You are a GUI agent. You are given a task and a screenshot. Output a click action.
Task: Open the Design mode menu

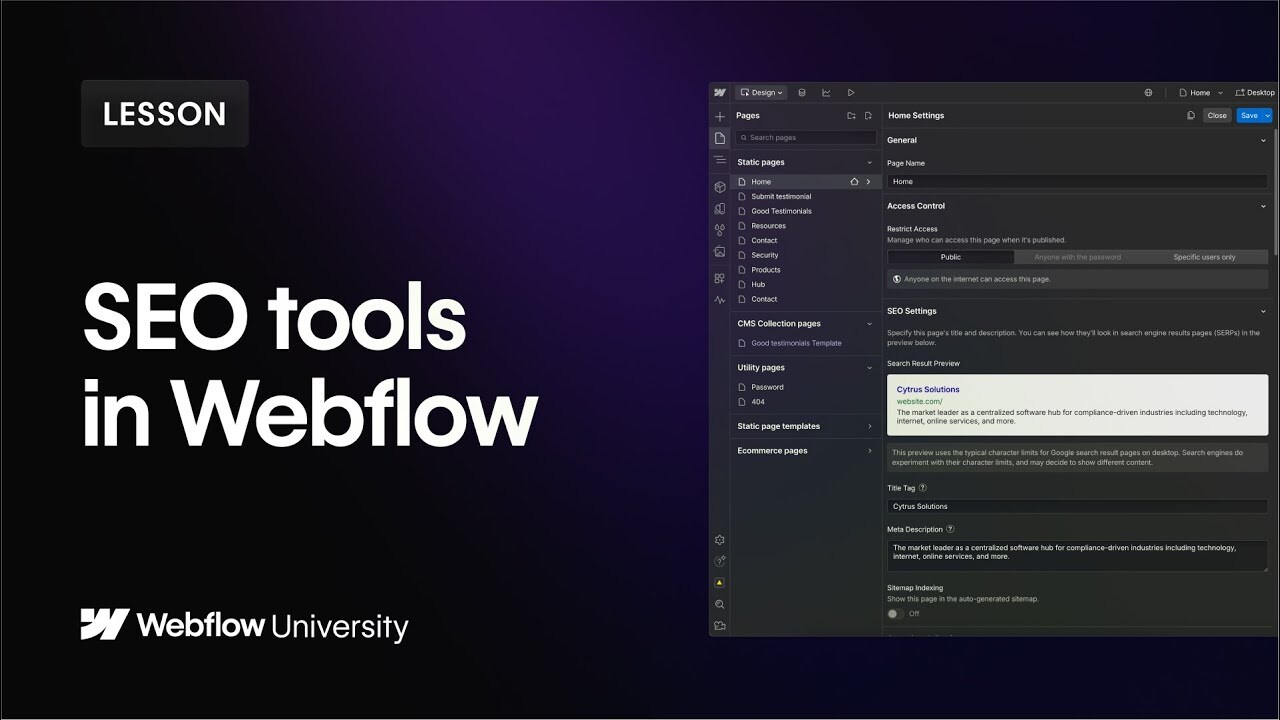pos(761,92)
